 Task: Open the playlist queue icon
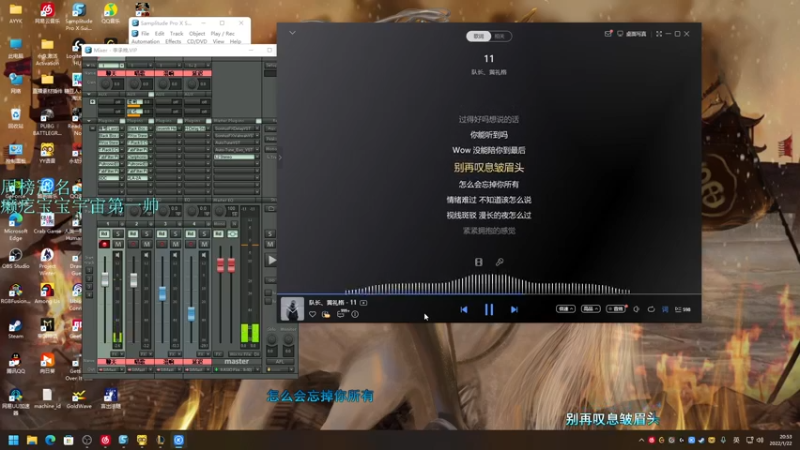pyautogui.click(x=683, y=309)
